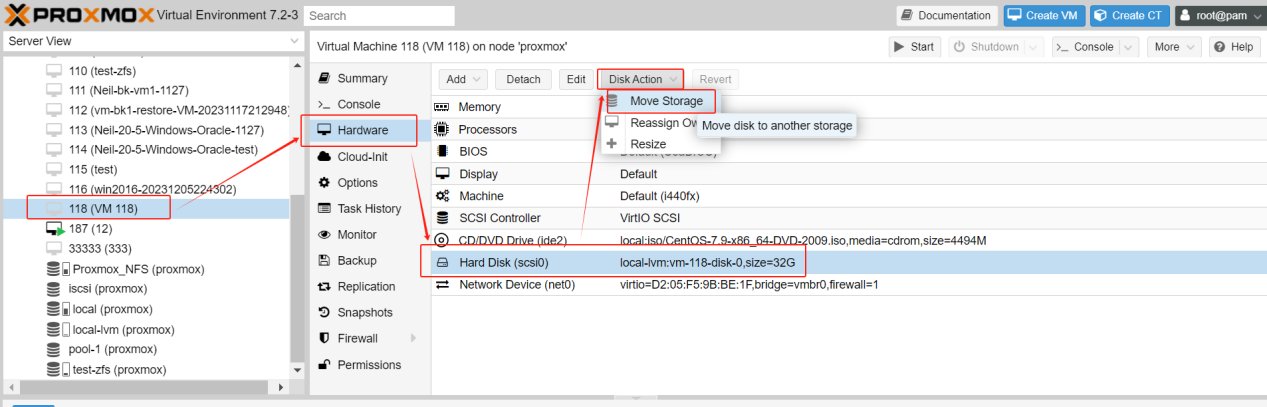Image resolution: width=1267 pixels, height=407 pixels.
Task: Click Create CT button
Action: coord(1128,16)
